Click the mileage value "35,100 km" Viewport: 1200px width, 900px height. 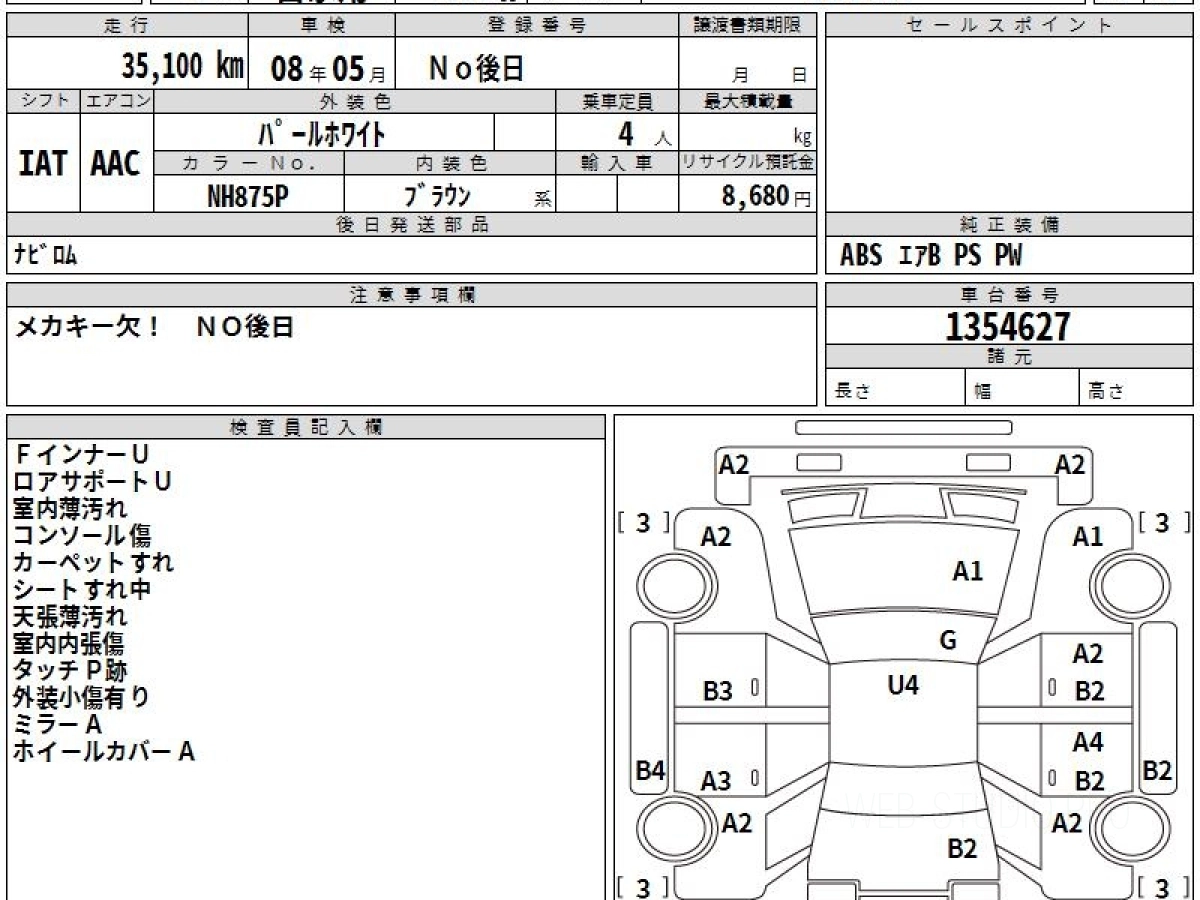pyautogui.click(x=182, y=66)
